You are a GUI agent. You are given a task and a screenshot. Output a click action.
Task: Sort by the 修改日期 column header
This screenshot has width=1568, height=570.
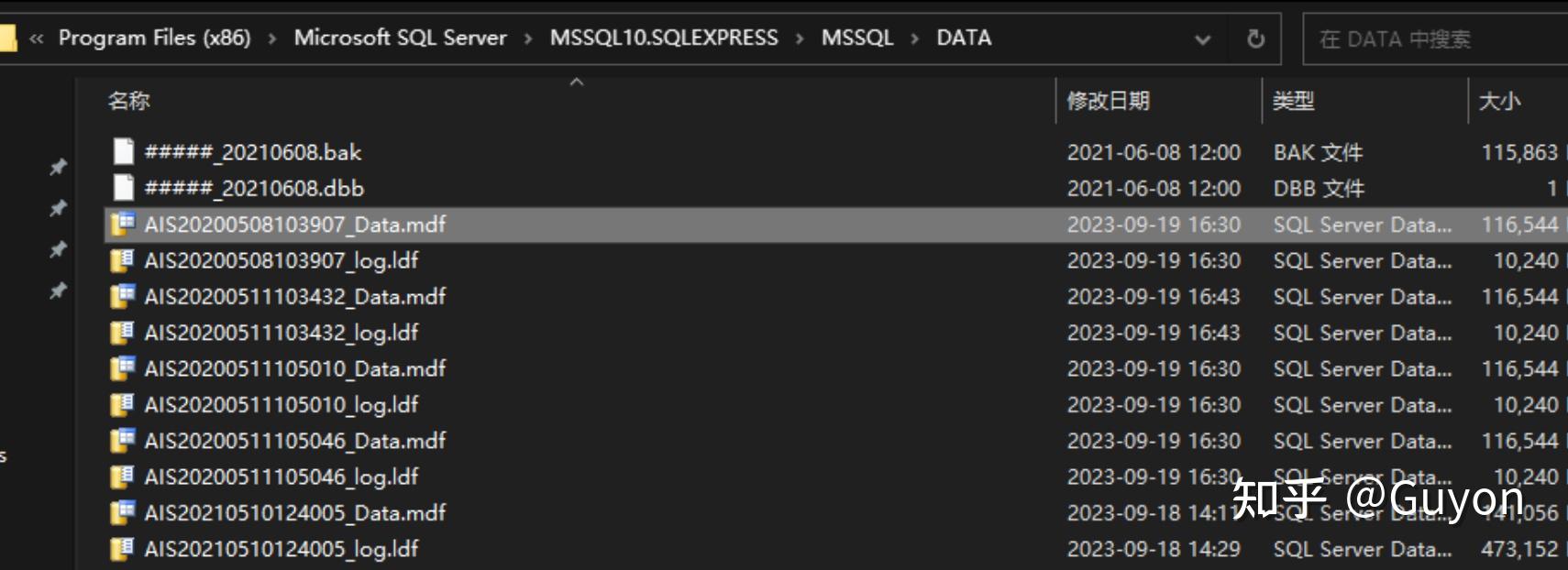tap(1108, 101)
